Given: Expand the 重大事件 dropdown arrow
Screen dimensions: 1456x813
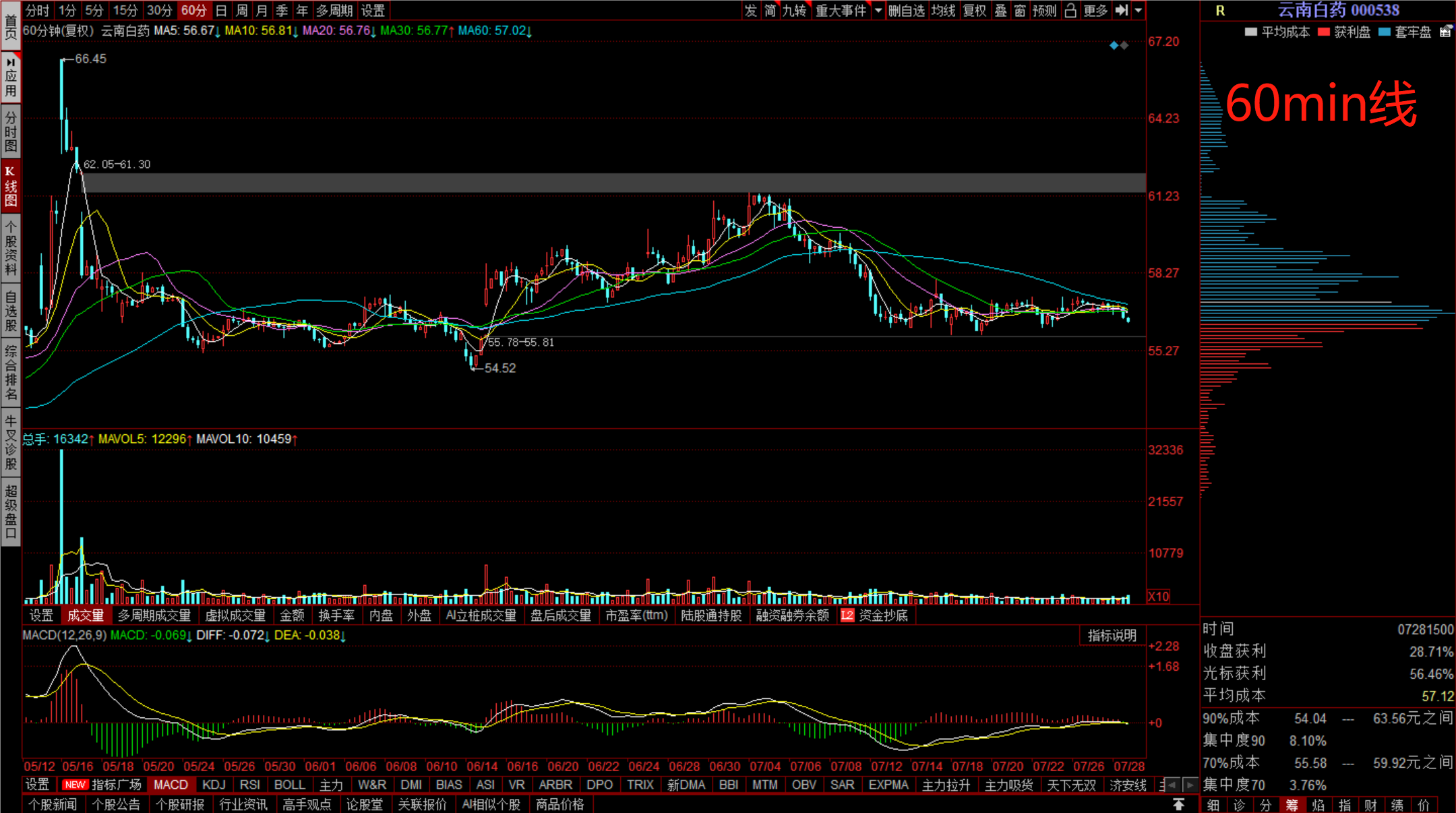Looking at the screenshot, I should pos(878,10).
